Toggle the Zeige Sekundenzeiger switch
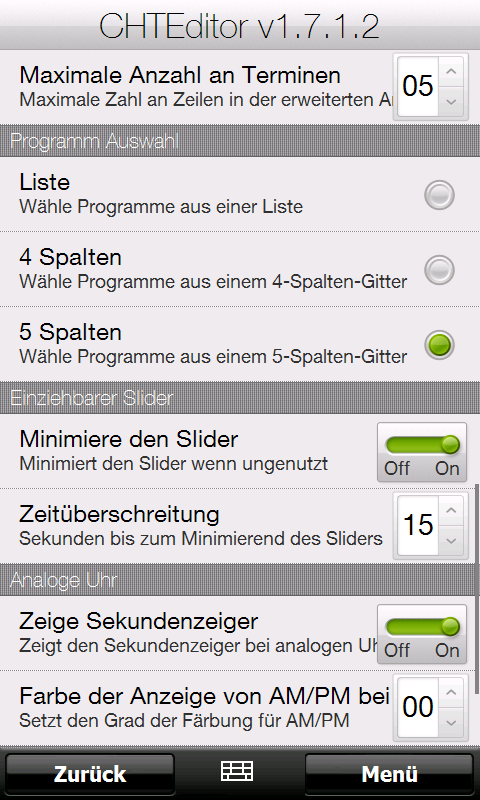 point(422,634)
